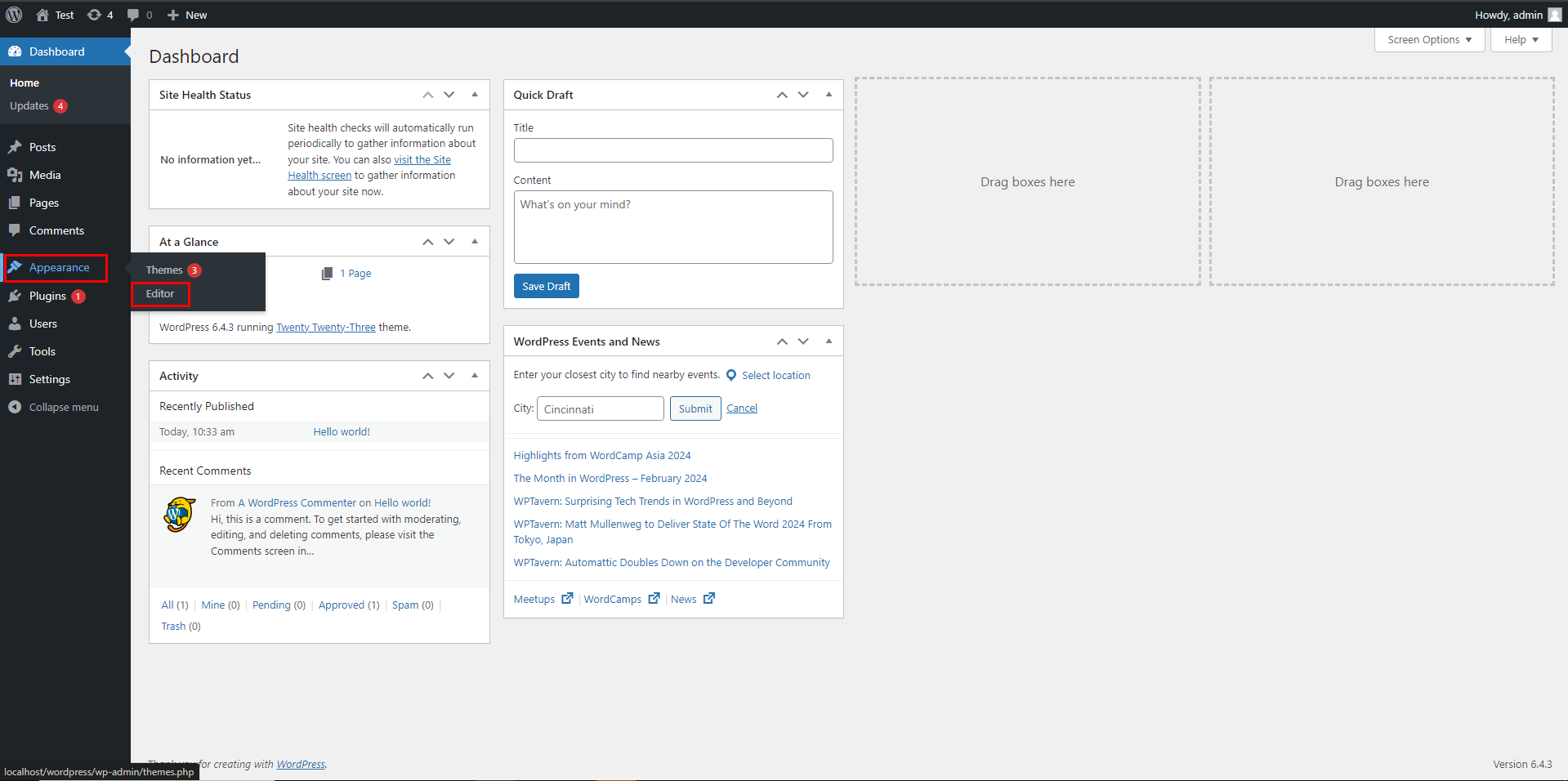This screenshot has height=781, width=1568.
Task: Click the Quick Draft Title field
Action: coord(673,150)
